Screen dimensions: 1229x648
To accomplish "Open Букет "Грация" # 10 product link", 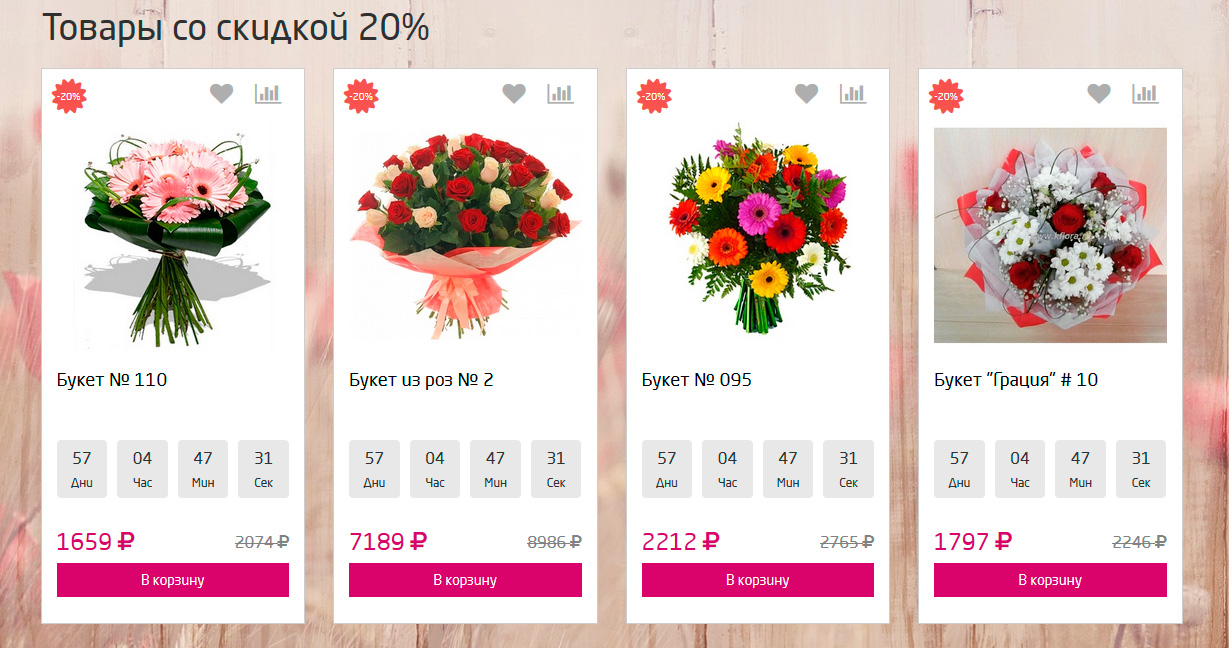I will (1016, 380).
